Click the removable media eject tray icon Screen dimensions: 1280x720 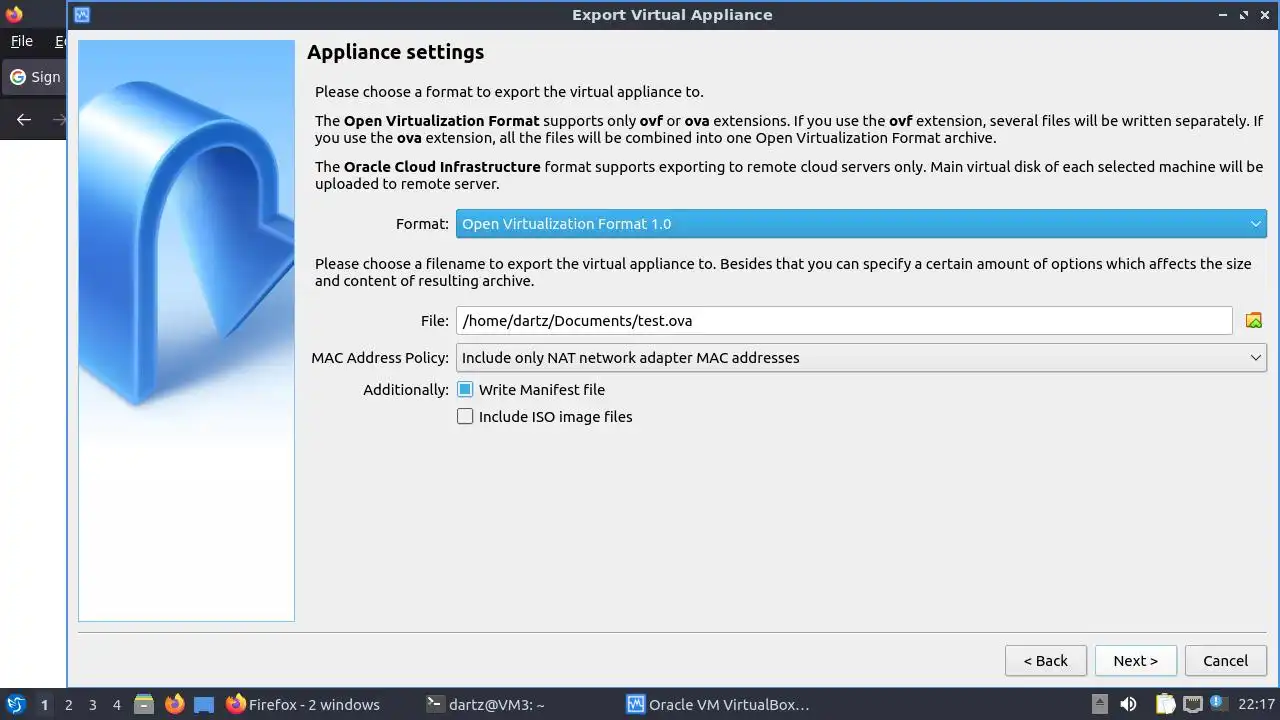[1100, 704]
